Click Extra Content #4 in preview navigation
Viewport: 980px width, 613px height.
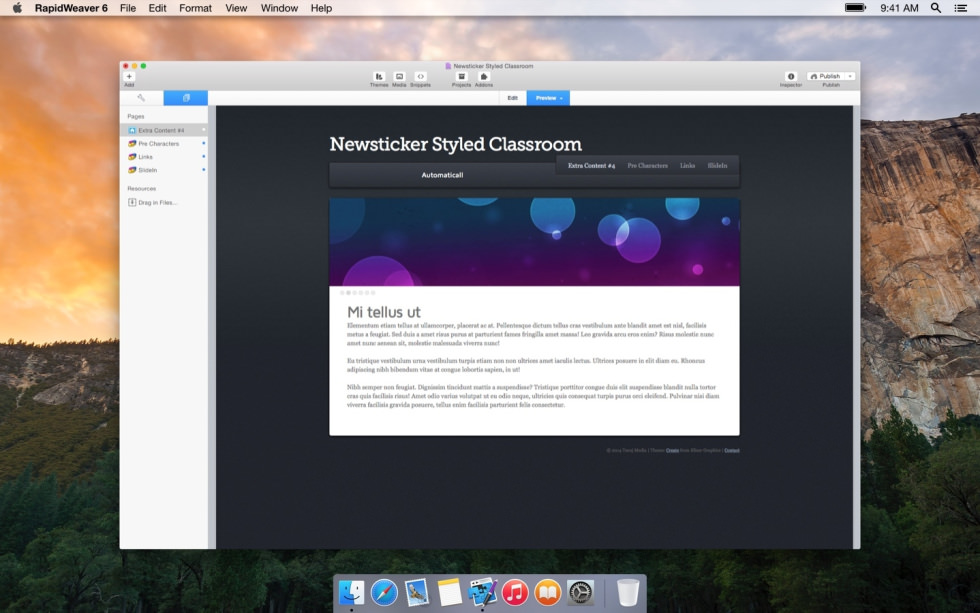[591, 166]
